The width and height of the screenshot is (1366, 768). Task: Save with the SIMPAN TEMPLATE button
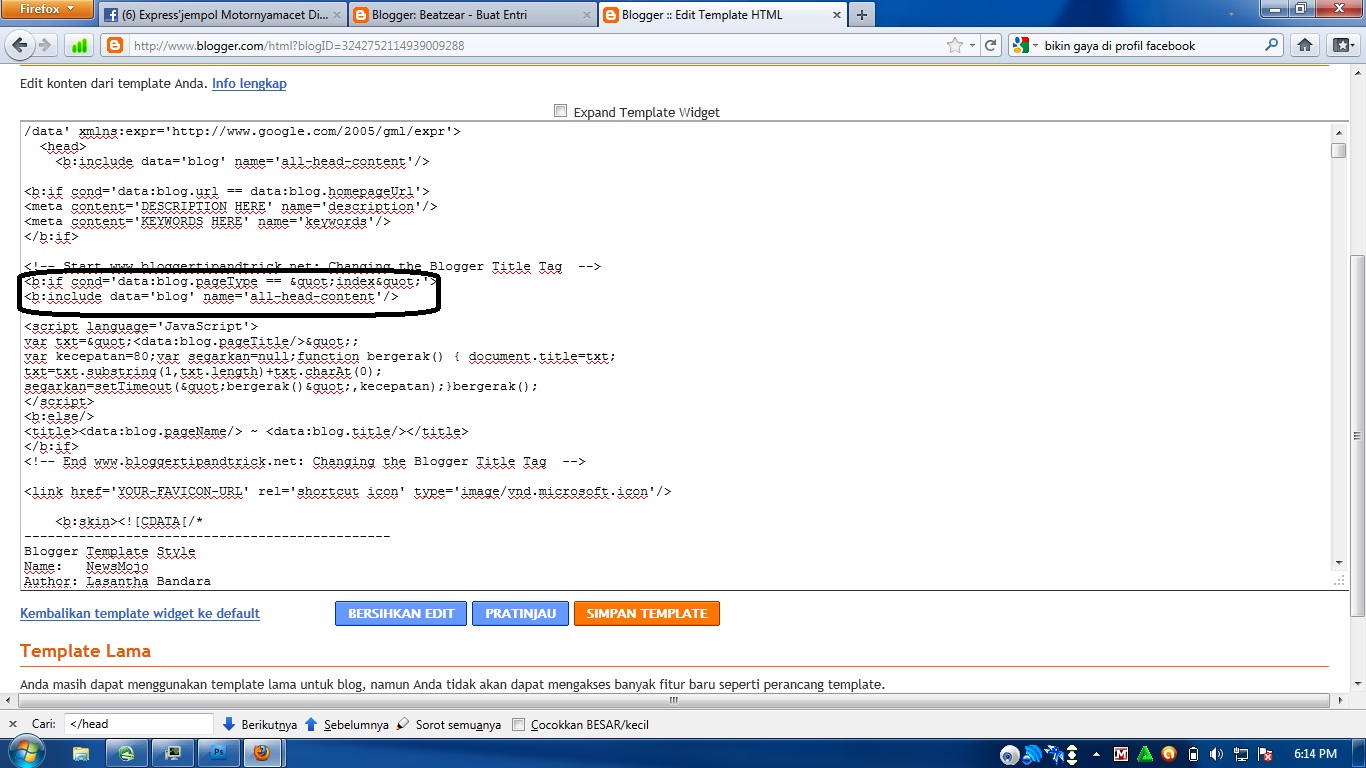point(647,613)
